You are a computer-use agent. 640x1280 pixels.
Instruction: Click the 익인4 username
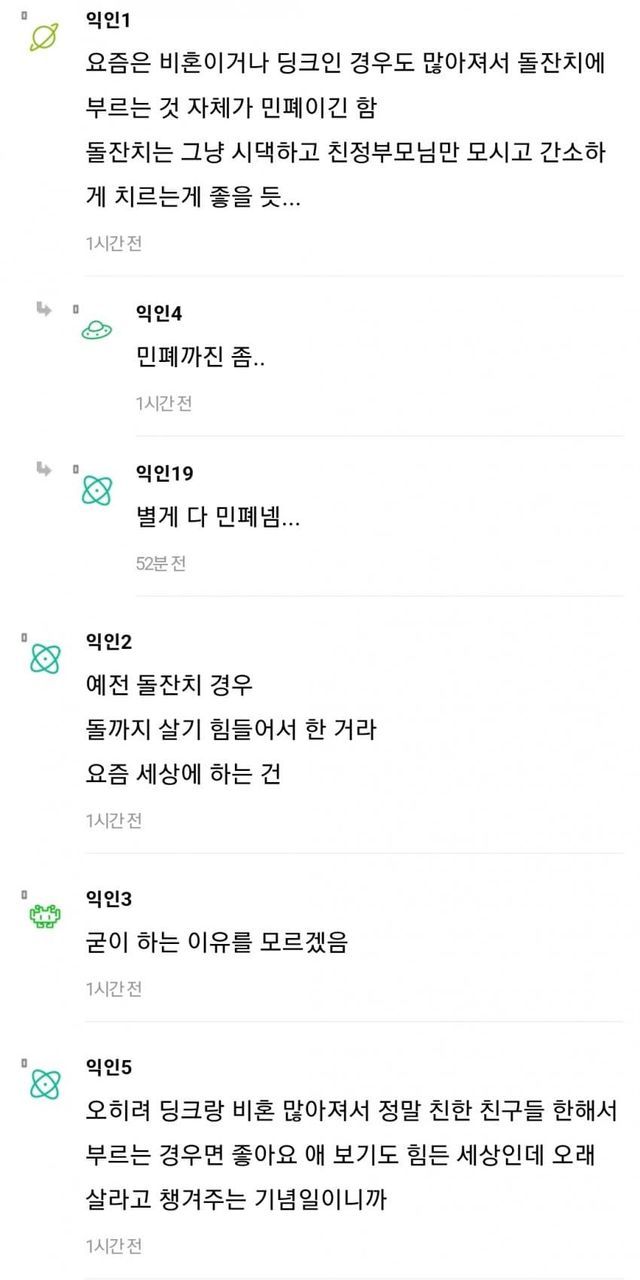[x=159, y=313]
